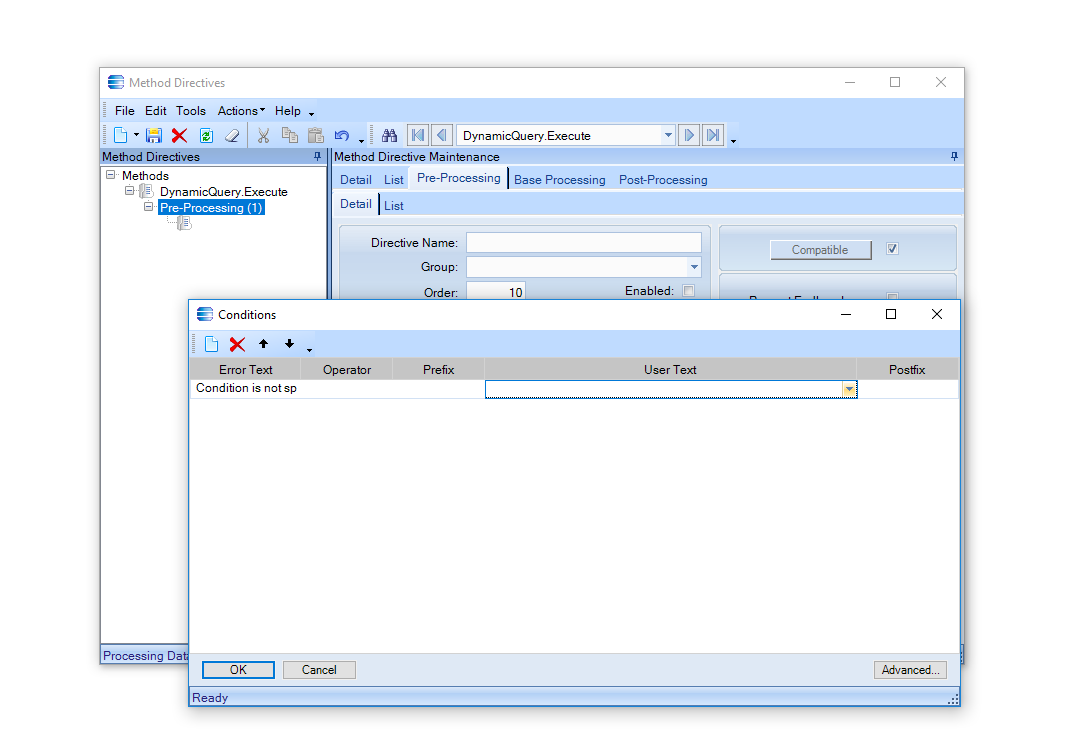The width and height of the screenshot is (1069, 734).
Task: Click the red Delete X in the main toolbar
Action: click(x=179, y=135)
